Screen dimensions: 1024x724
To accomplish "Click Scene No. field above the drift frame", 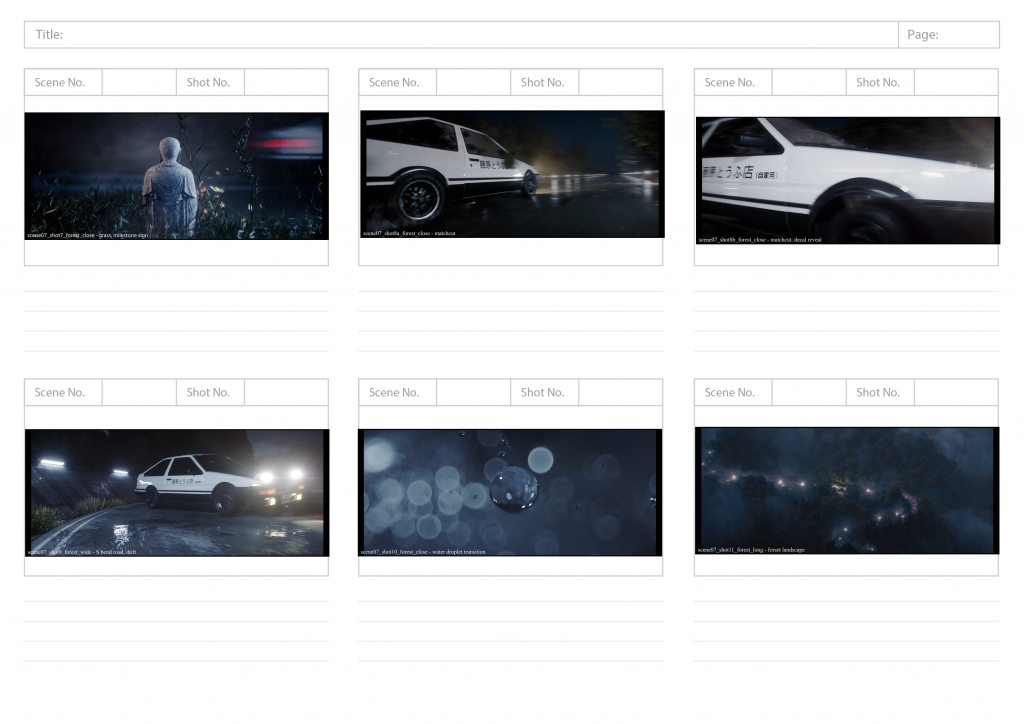I will click(x=139, y=392).
